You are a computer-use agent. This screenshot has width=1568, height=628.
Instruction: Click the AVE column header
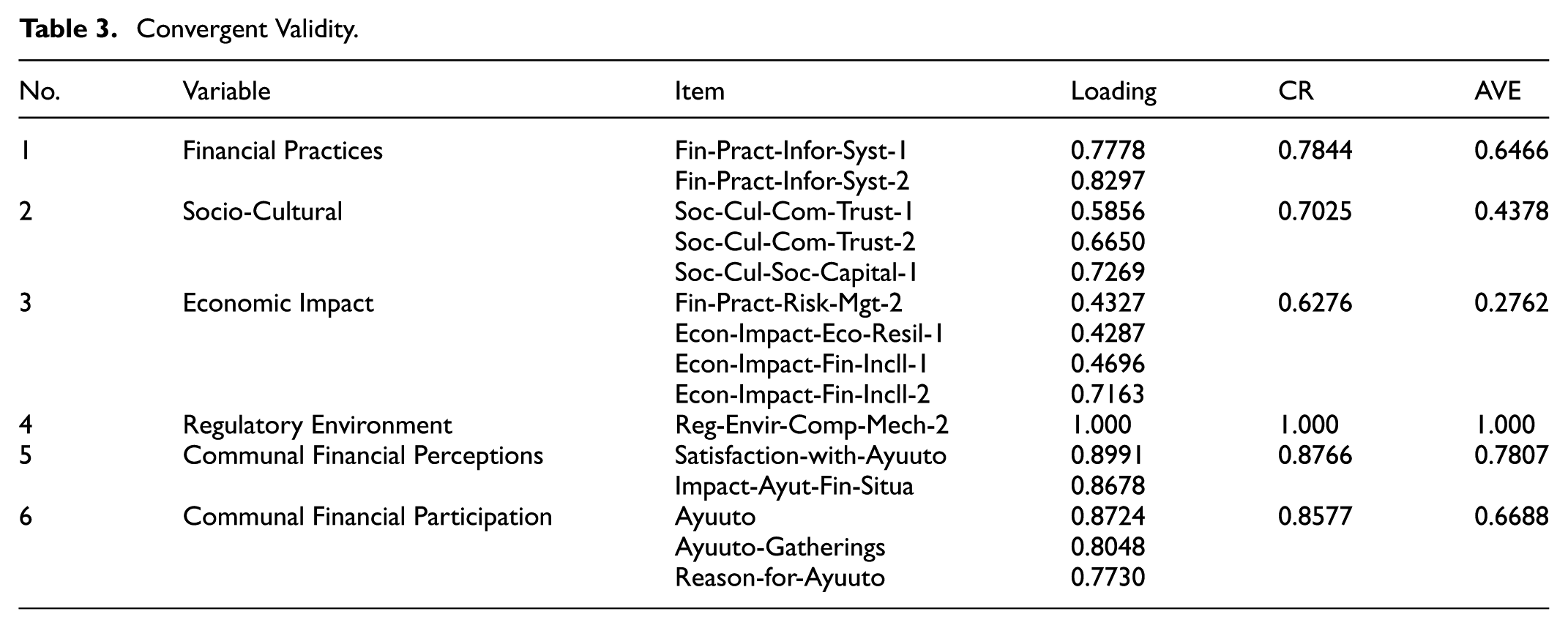point(1498,91)
